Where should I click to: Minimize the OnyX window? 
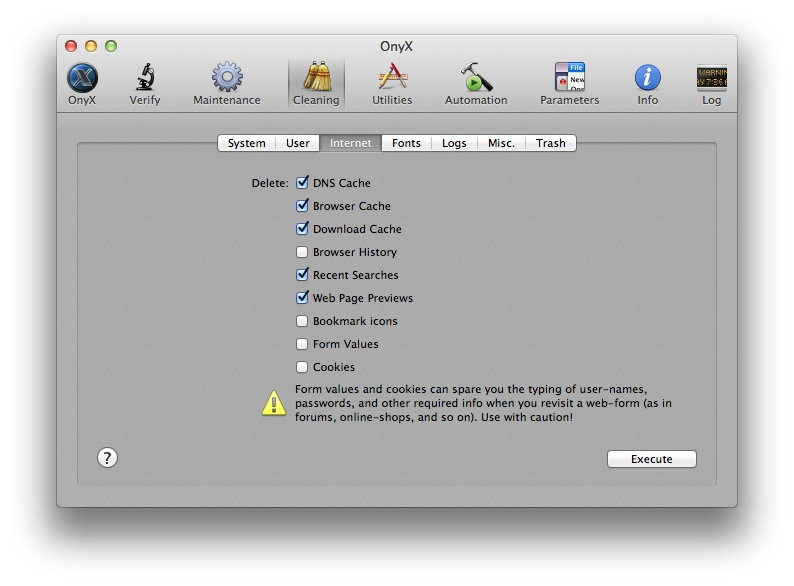point(91,46)
